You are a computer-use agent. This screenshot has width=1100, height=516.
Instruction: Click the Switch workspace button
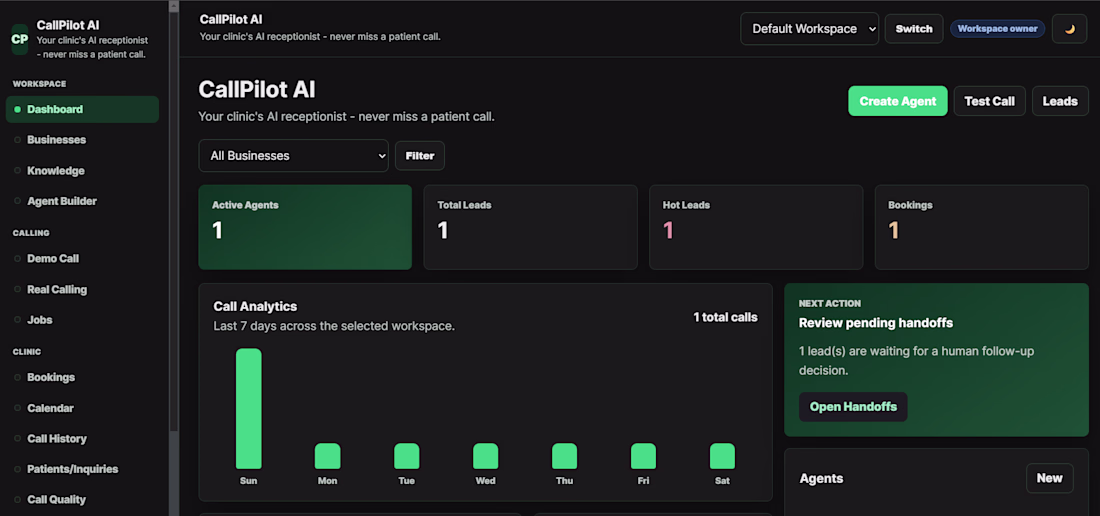pos(914,29)
